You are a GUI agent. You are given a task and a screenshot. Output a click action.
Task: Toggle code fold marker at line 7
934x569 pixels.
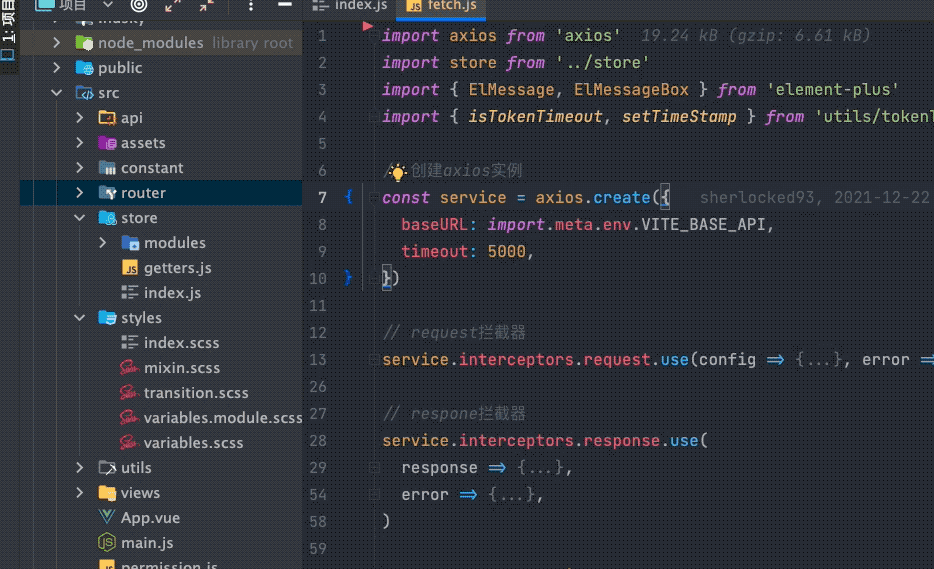click(x=348, y=198)
